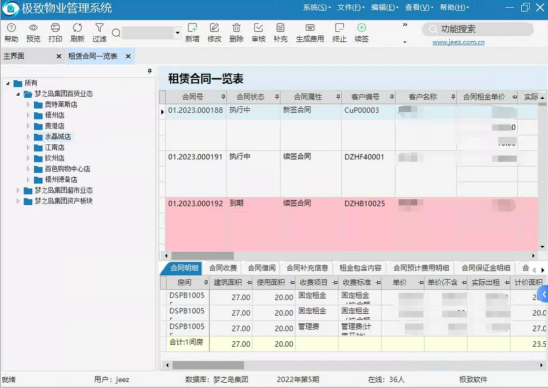Viewport: 548px width, 388px height.
Task: Click the 过滤 filter funnel icon
Action: tap(99, 28)
